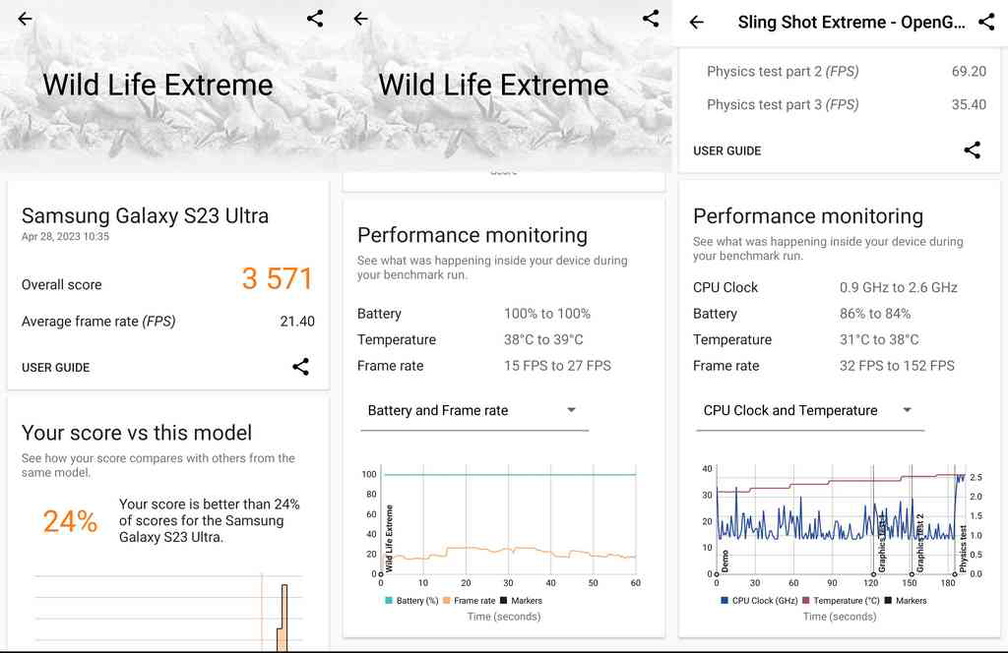The height and width of the screenshot is (653, 1008).
Task: Click the Demo chart marker
Action: 725,561
